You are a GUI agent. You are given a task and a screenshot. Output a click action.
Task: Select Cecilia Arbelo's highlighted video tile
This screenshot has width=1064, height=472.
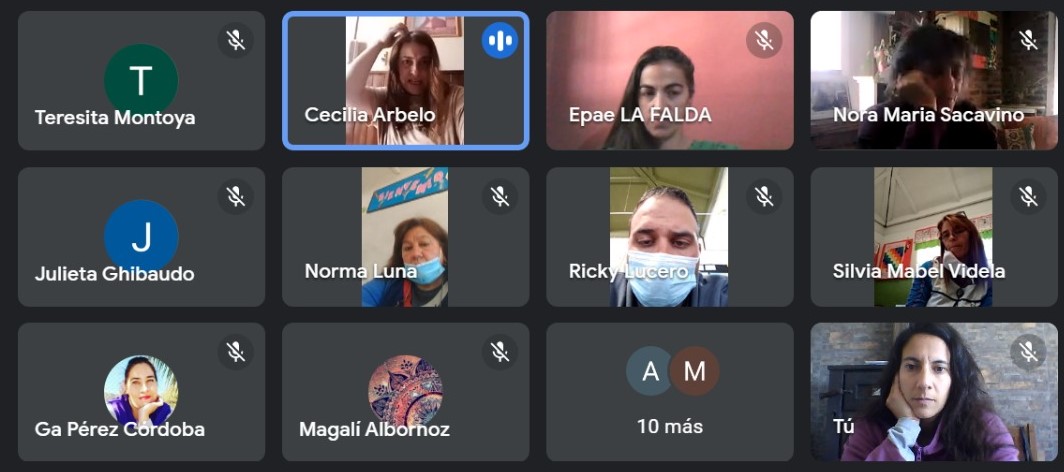406,81
